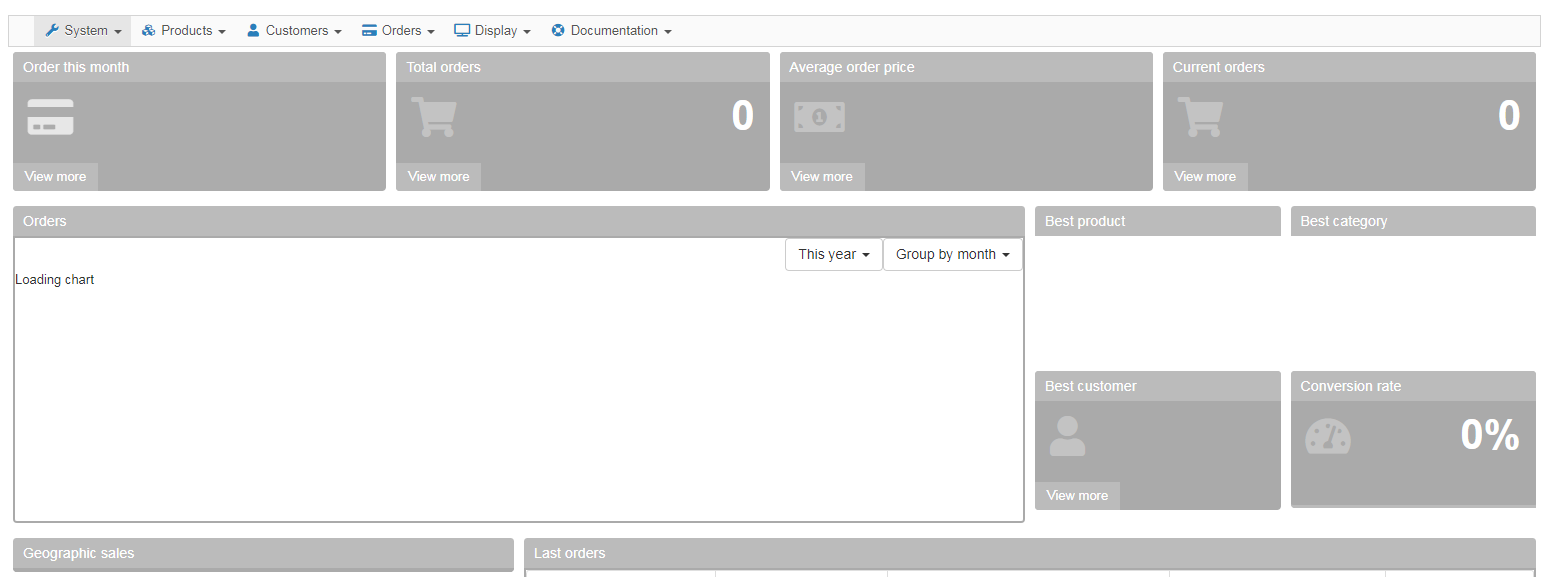Screen dimensions: 1548x577
Task: Click credit card icon in Order this month
Action: (x=50, y=117)
